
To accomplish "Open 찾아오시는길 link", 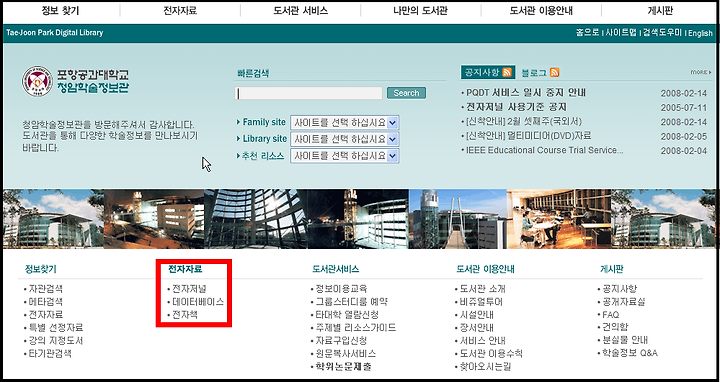I will [x=485, y=366].
